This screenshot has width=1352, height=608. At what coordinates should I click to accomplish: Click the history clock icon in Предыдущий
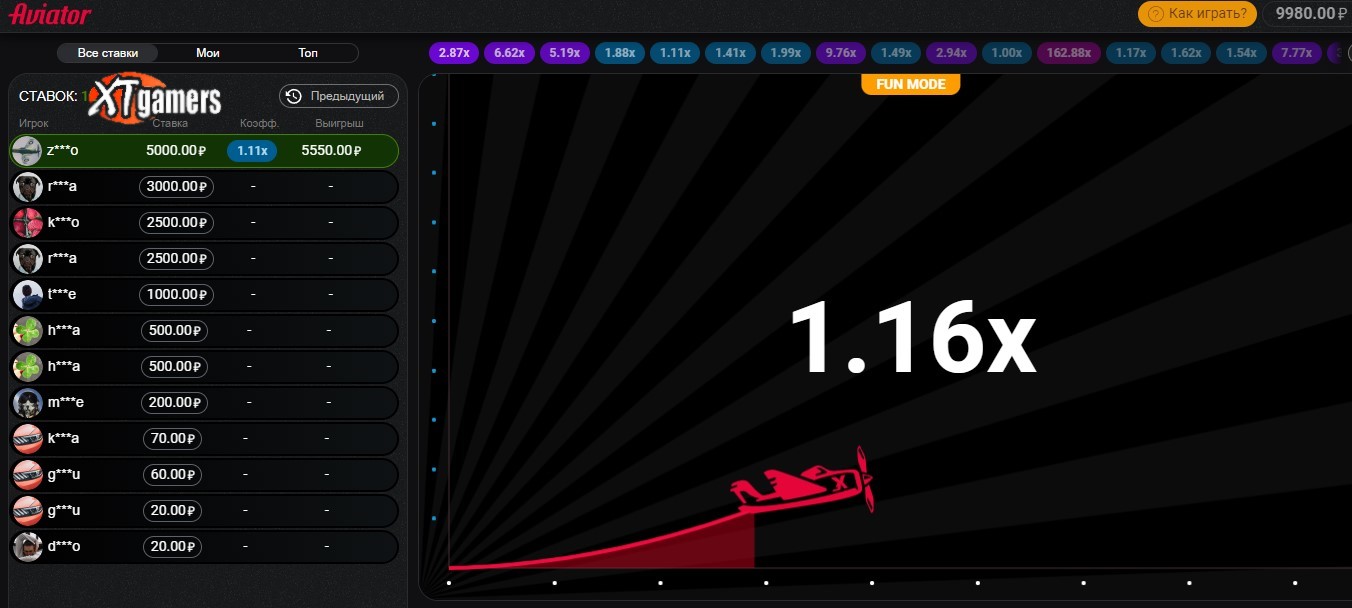coord(294,96)
